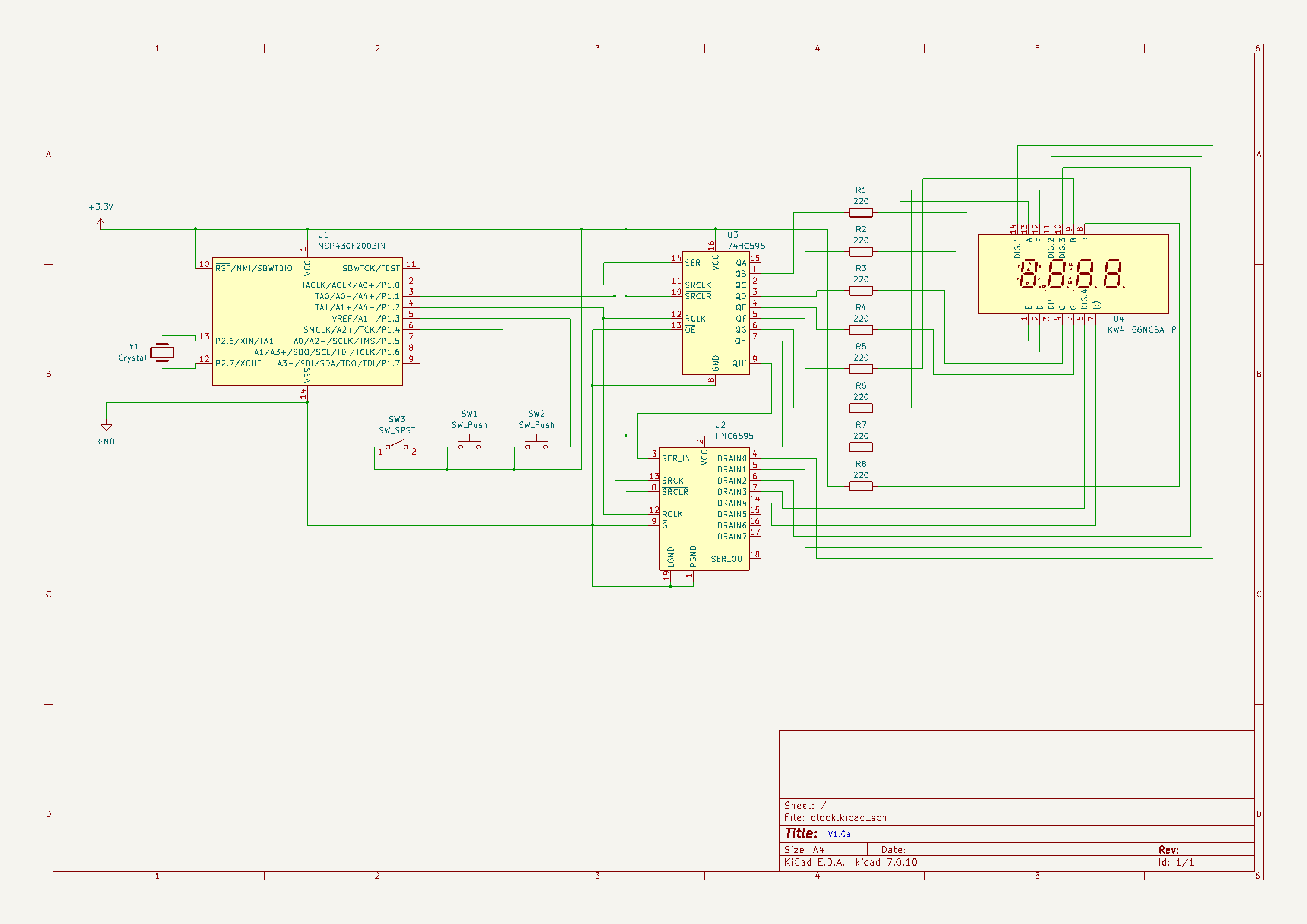Select the R8 resistor symbol
The width and height of the screenshot is (1307, 924).
click(x=861, y=487)
